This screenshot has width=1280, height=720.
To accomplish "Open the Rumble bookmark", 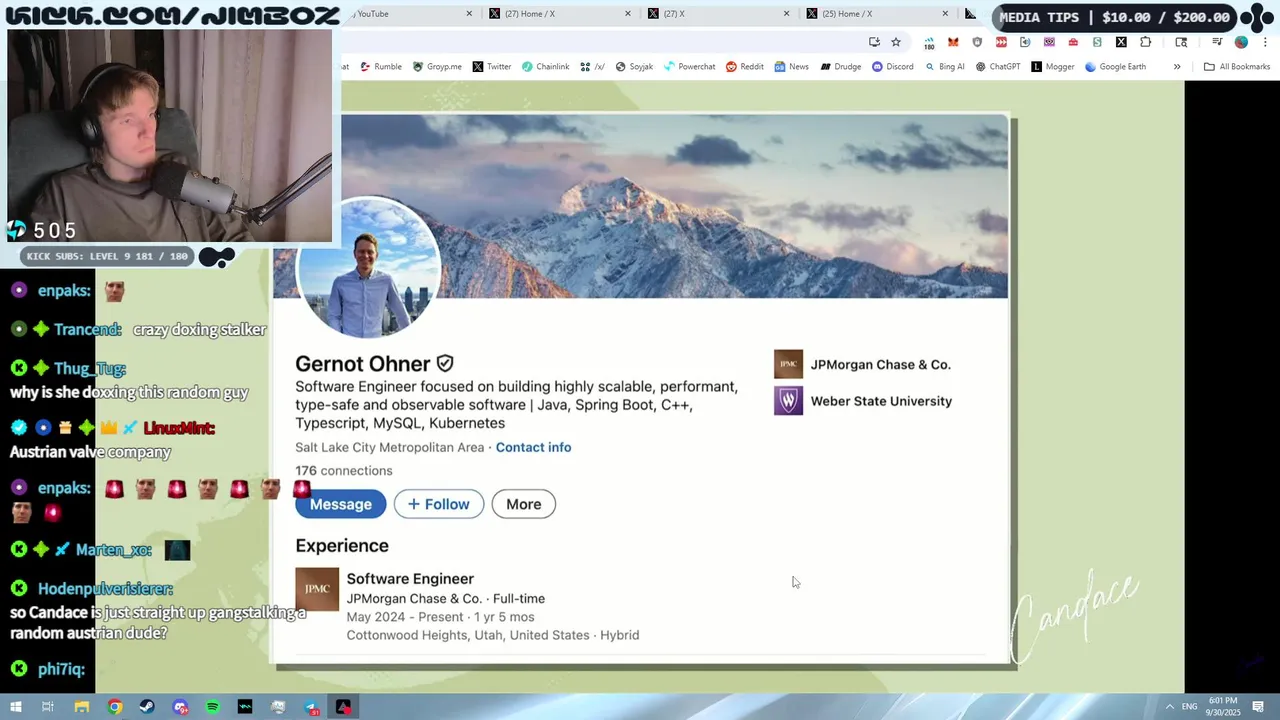I will [x=380, y=67].
